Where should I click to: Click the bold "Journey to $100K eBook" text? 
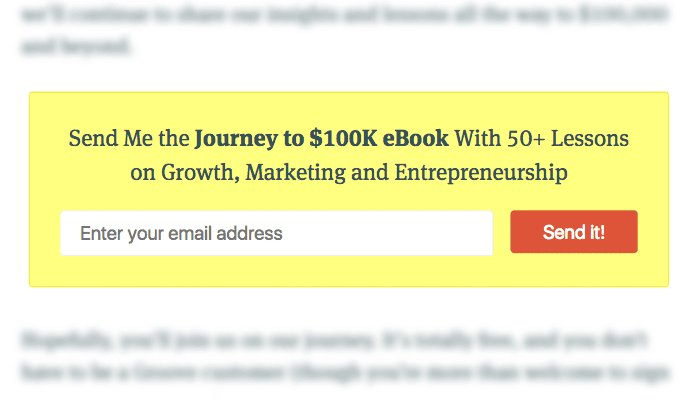[x=322, y=138]
